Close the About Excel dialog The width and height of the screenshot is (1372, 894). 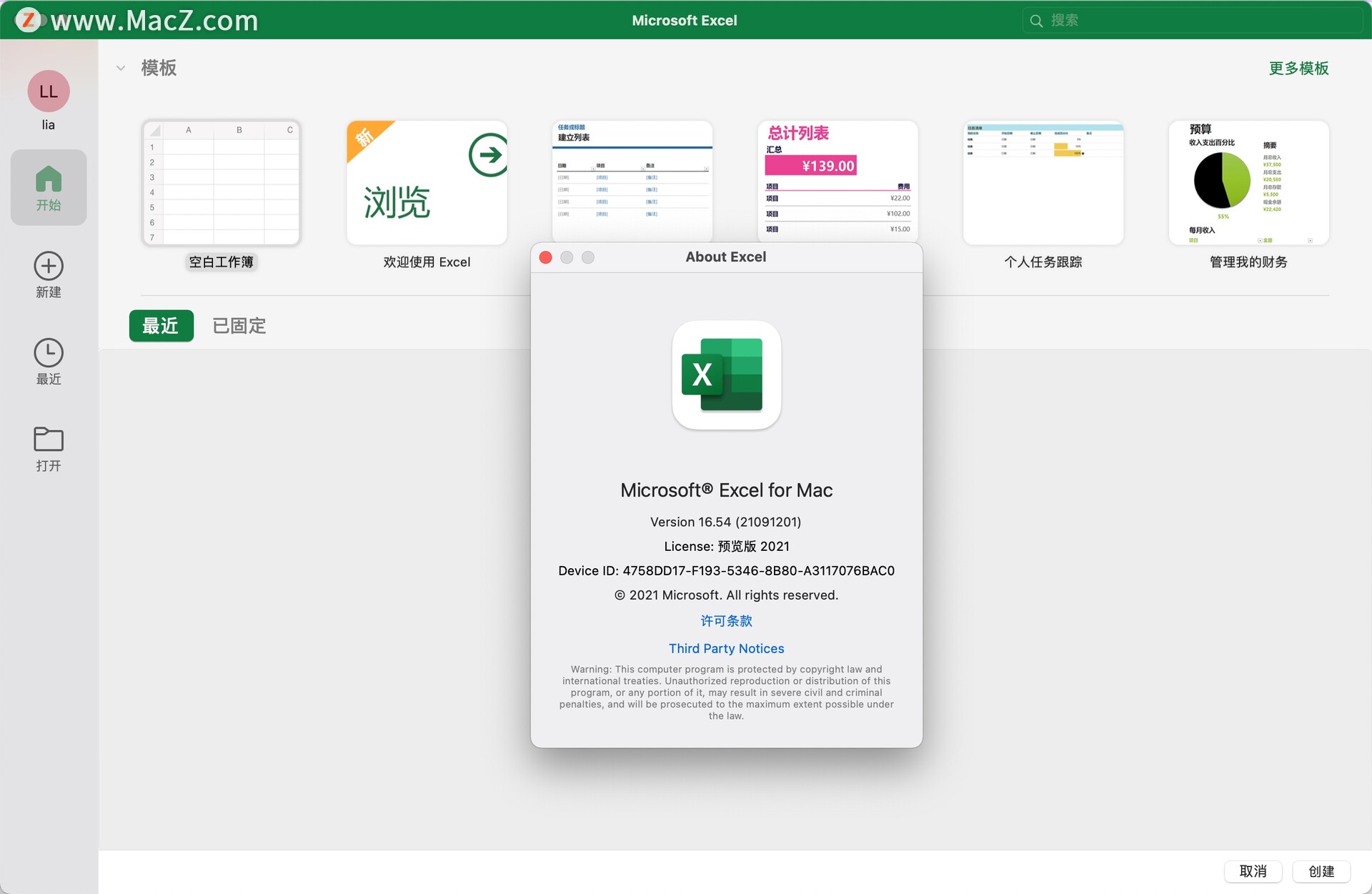tap(545, 257)
